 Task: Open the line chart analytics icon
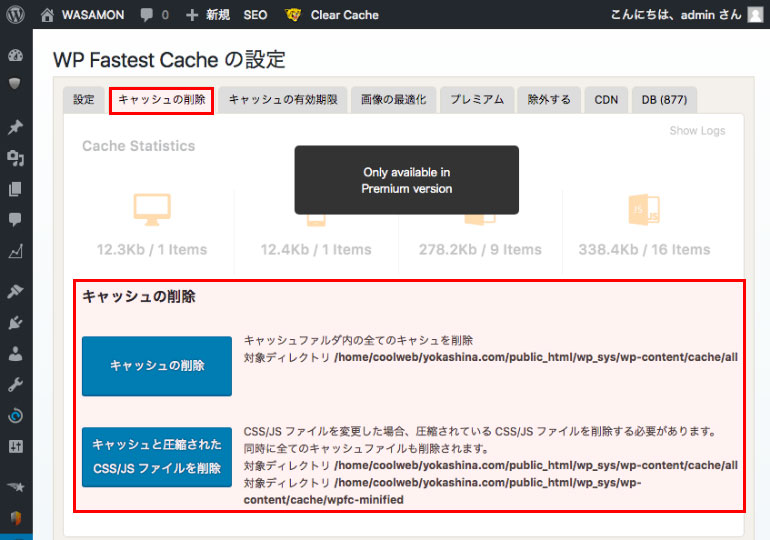(15, 252)
